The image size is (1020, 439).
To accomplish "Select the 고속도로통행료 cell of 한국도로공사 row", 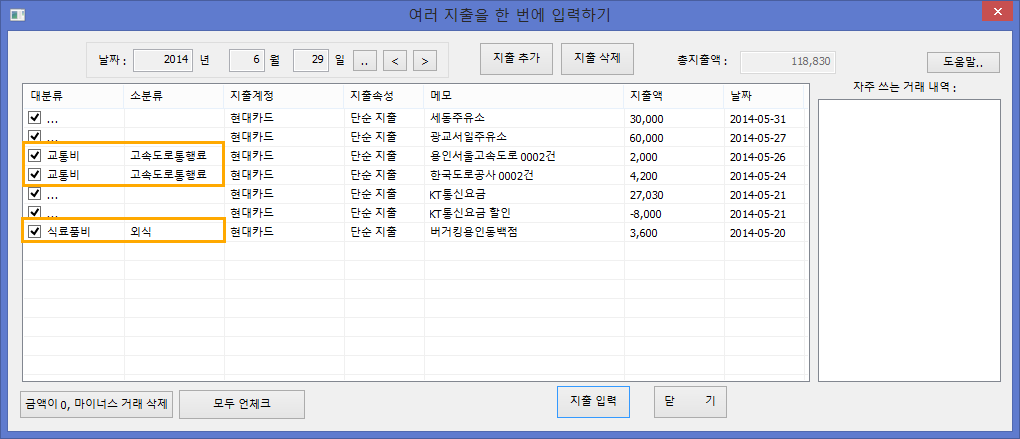I will tap(174, 175).
